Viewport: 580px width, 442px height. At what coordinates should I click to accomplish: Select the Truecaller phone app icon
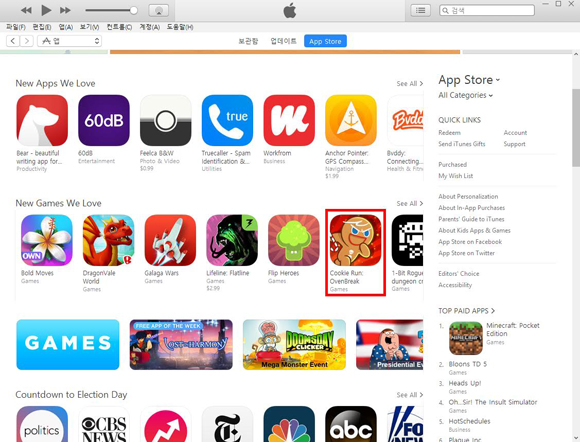(x=227, y=120)
